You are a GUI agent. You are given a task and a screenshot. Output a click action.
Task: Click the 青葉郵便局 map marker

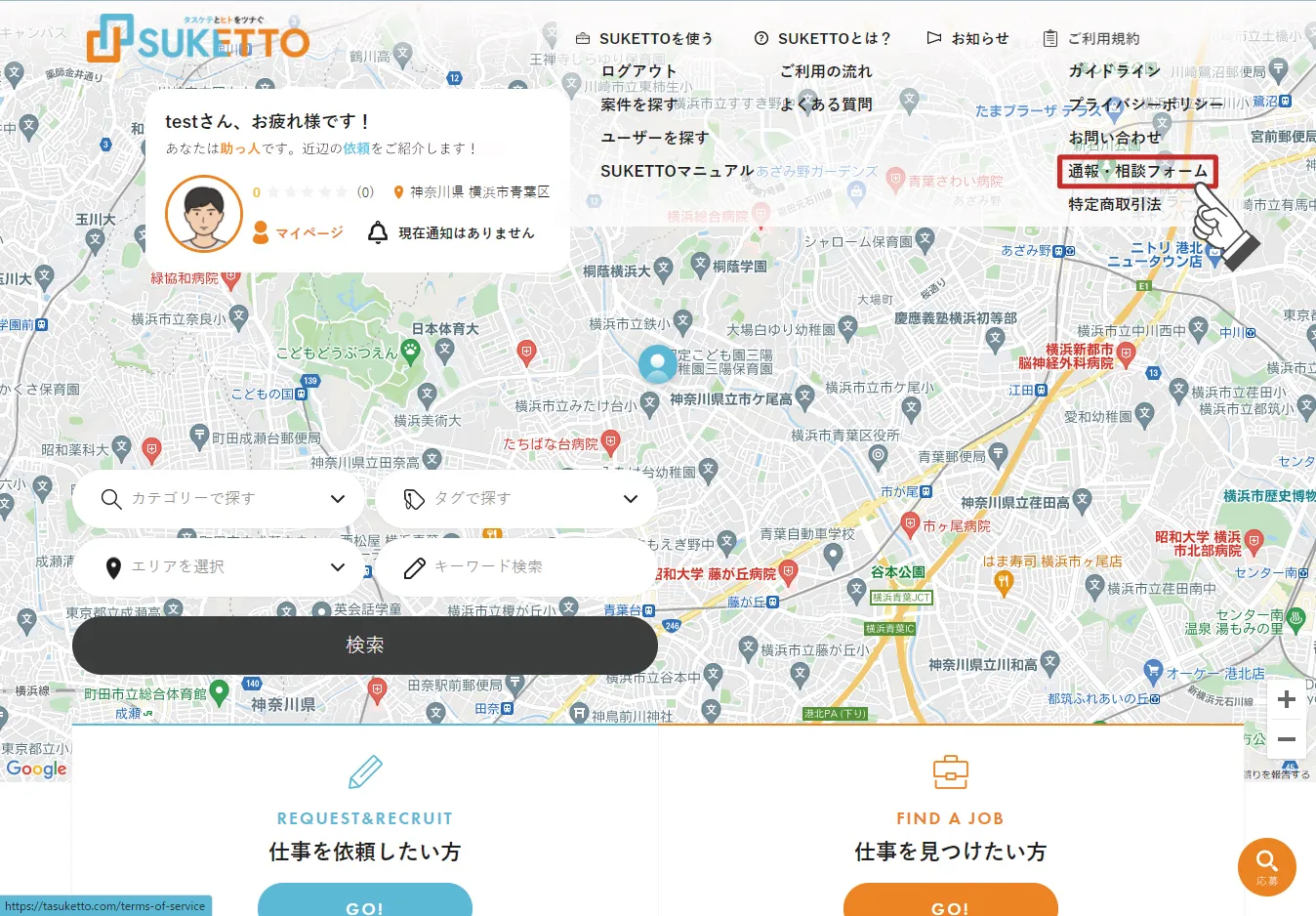(x=998, y=454)
